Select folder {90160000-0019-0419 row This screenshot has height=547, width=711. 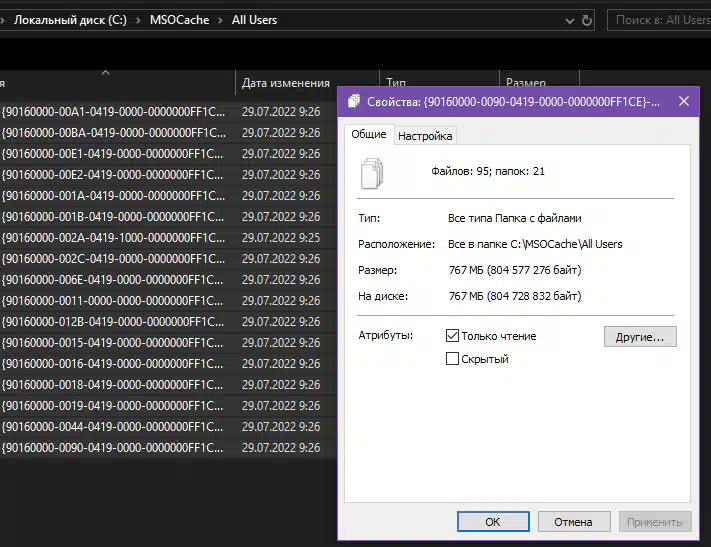tap(168, 405)
